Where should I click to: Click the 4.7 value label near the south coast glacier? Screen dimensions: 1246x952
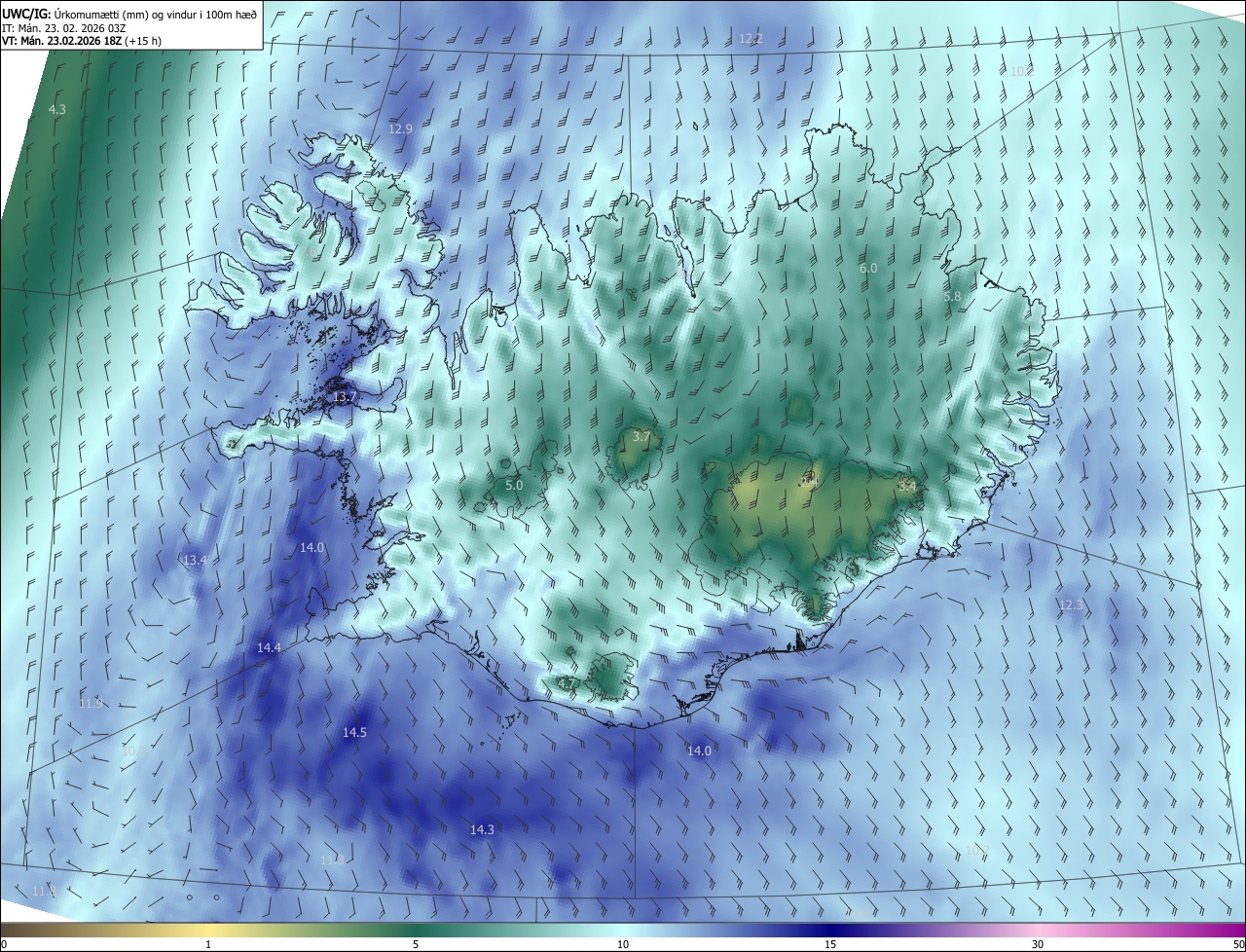(x=567, y=683)
